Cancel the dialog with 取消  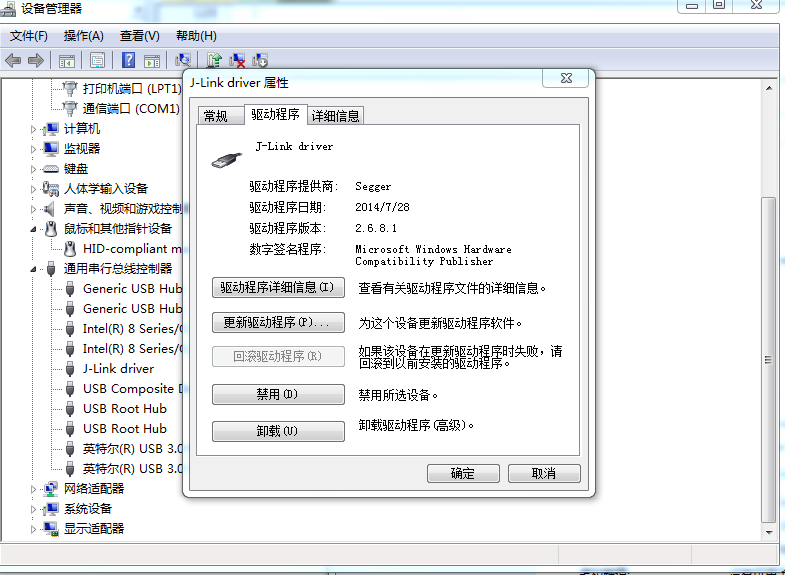pyautogui.click(x=544, y=473)
